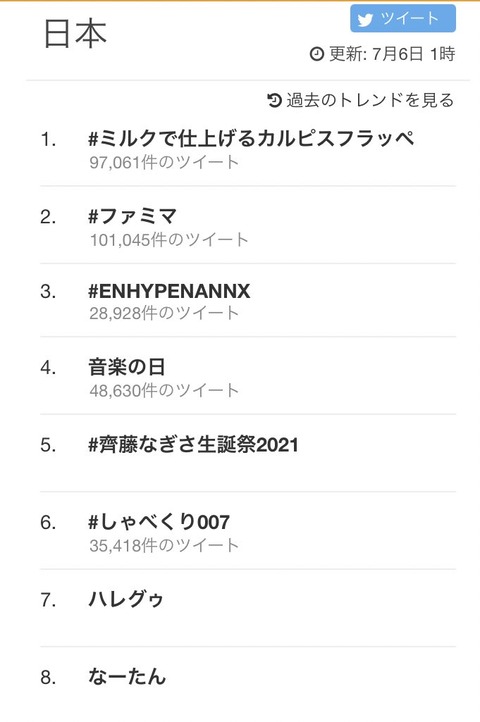Open trend #齊藤なぎさ生誕祭2021
The height and width of the screenshot is (722, 480).
(x=193, y=445)
